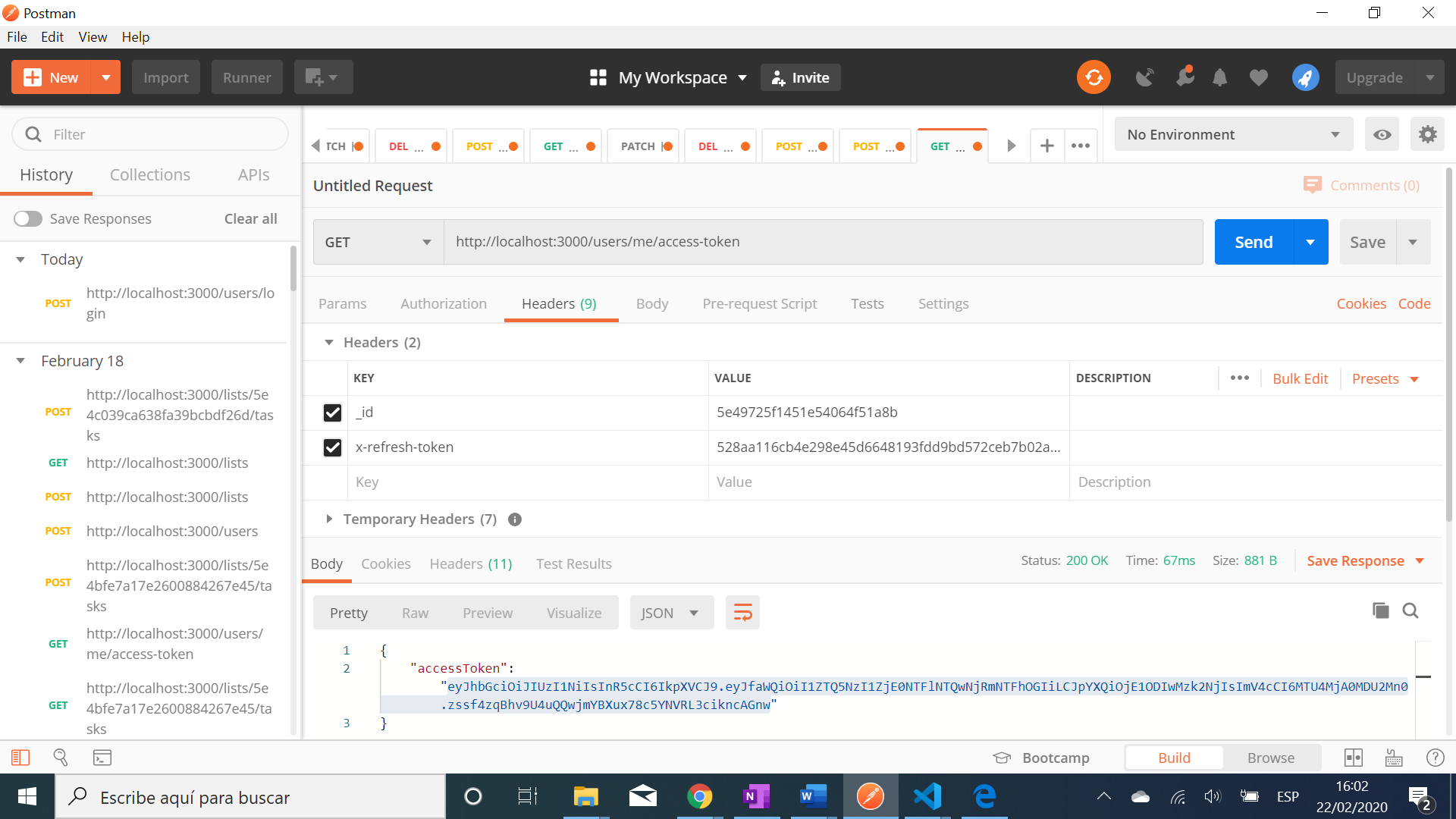The height and width of the screenshot is (819, 1456).
Task: Click the search/filter icon in sidebar
Action: 34,134
